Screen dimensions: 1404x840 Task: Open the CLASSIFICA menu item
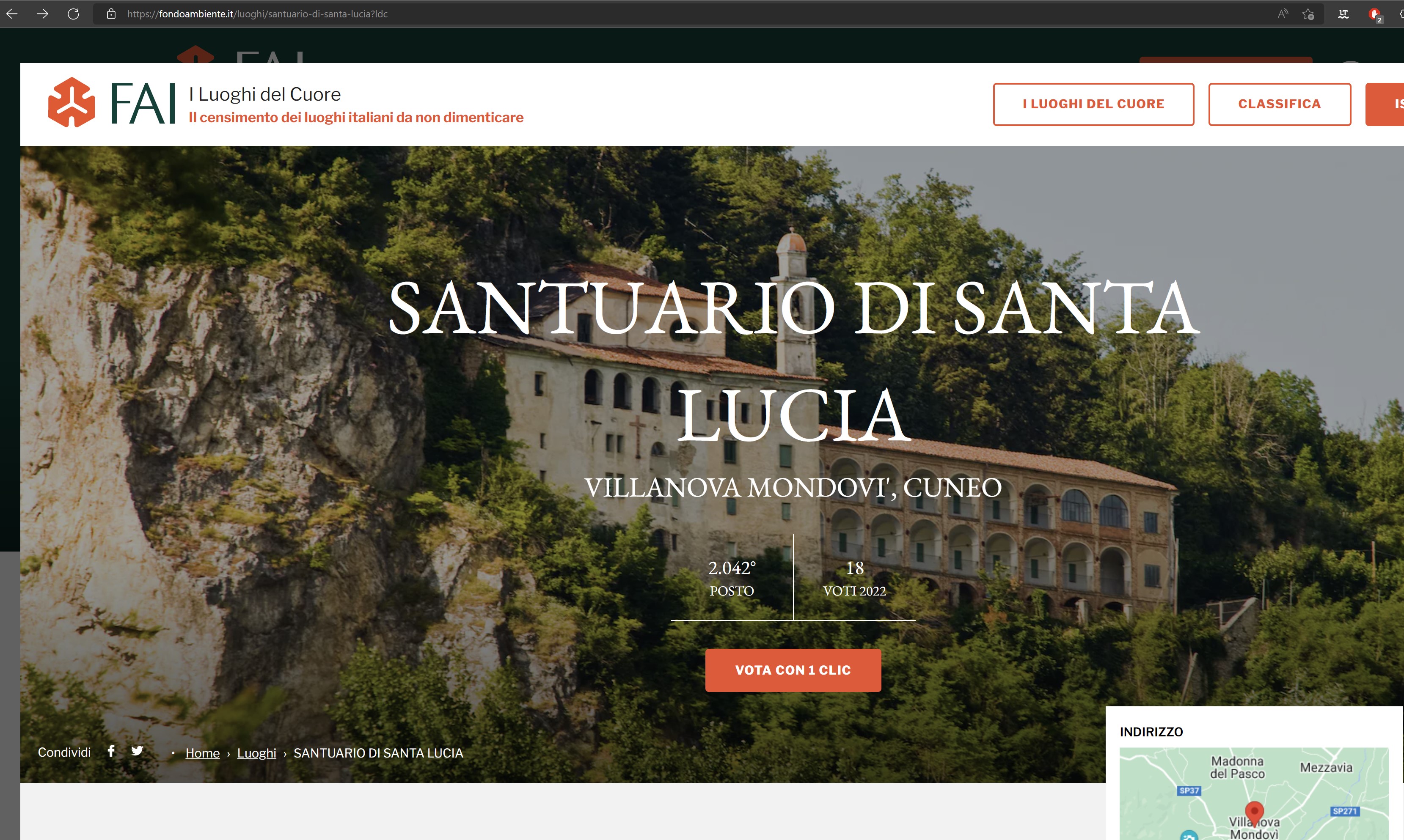[1280, 104]
